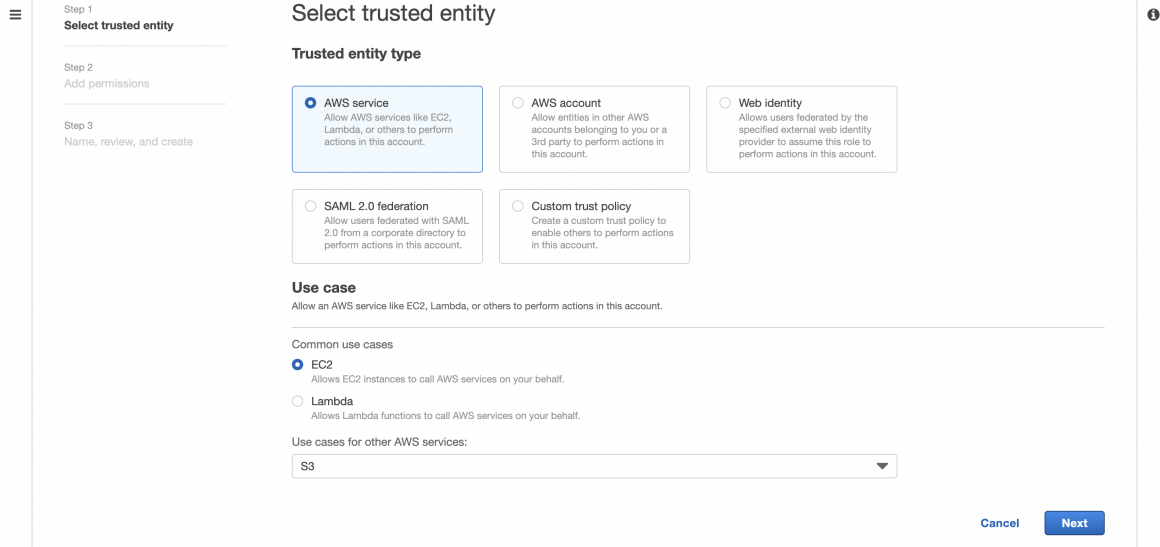Click the Custom trust policy card description

[602, 233]
